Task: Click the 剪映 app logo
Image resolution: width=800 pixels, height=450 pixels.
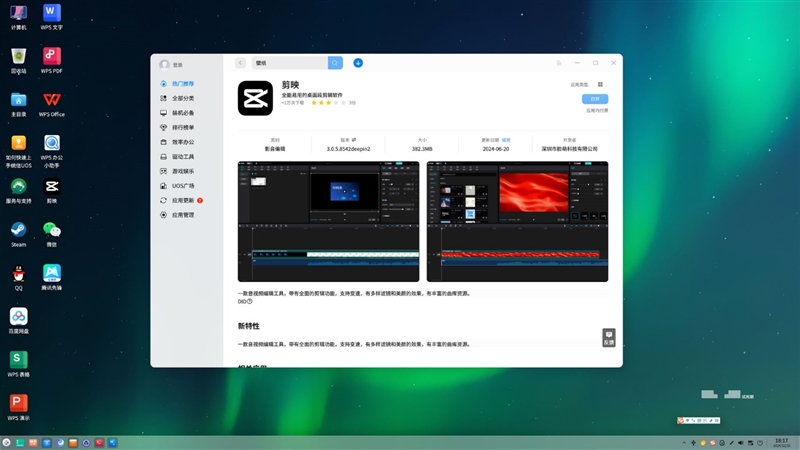Action: (x=255, y=98)
